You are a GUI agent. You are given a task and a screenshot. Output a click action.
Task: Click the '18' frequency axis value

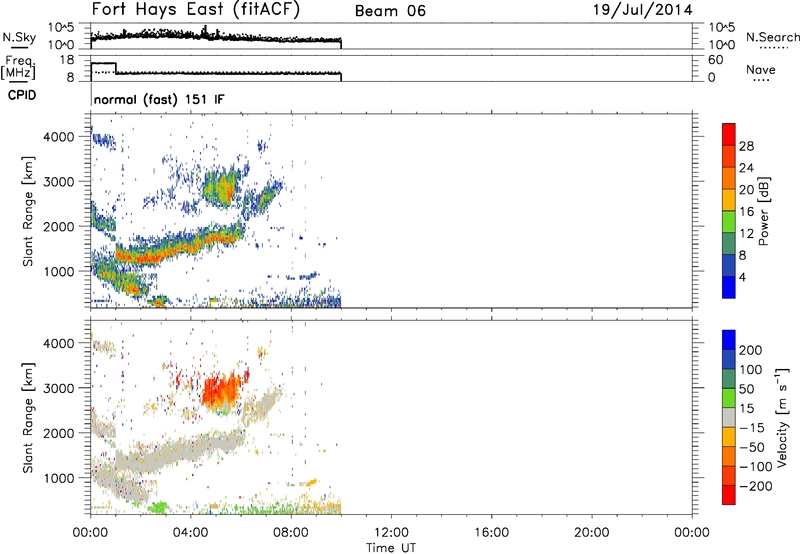tap(67, 60)
